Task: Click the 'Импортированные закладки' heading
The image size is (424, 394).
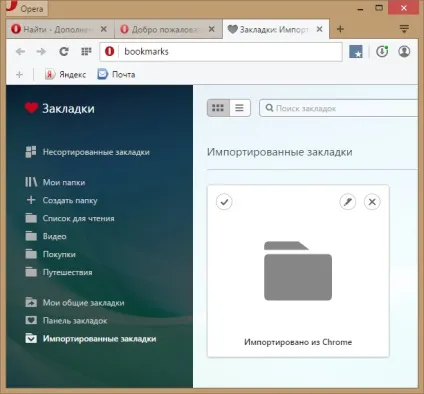Action: point(279,152)
